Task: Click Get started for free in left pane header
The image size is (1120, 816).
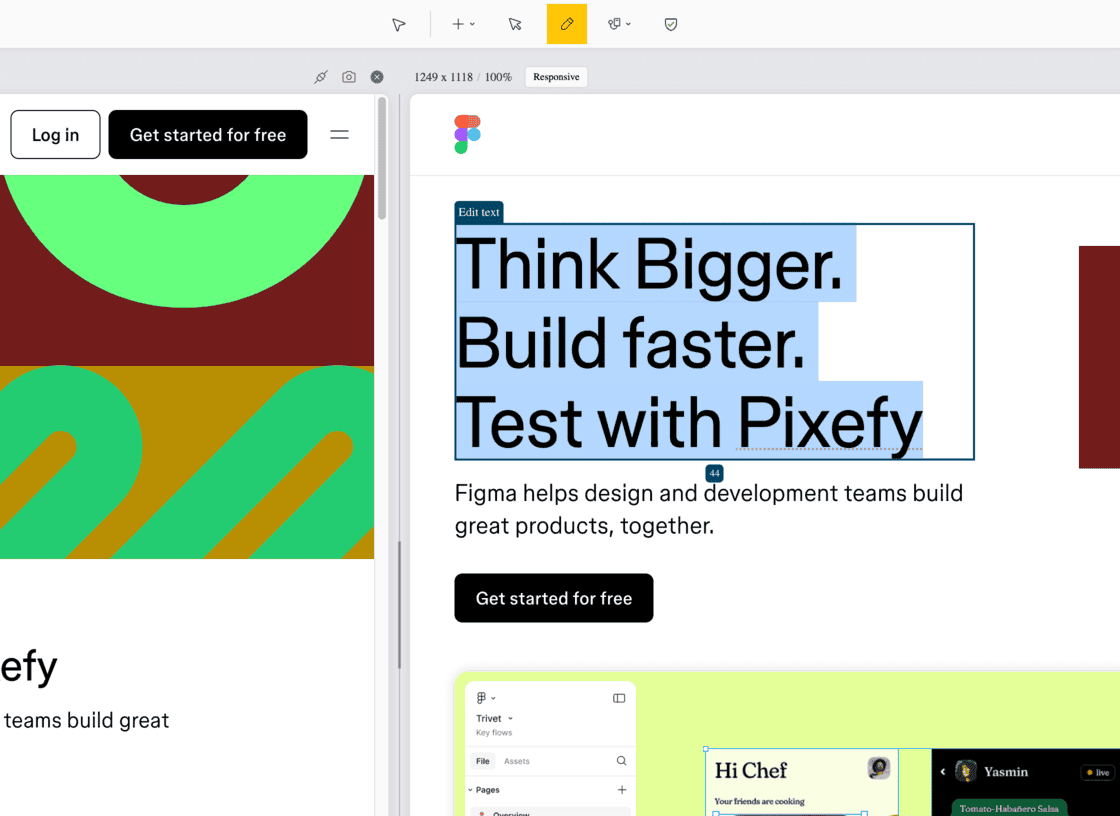Action: pyautogui.click(x=208, y=134)
